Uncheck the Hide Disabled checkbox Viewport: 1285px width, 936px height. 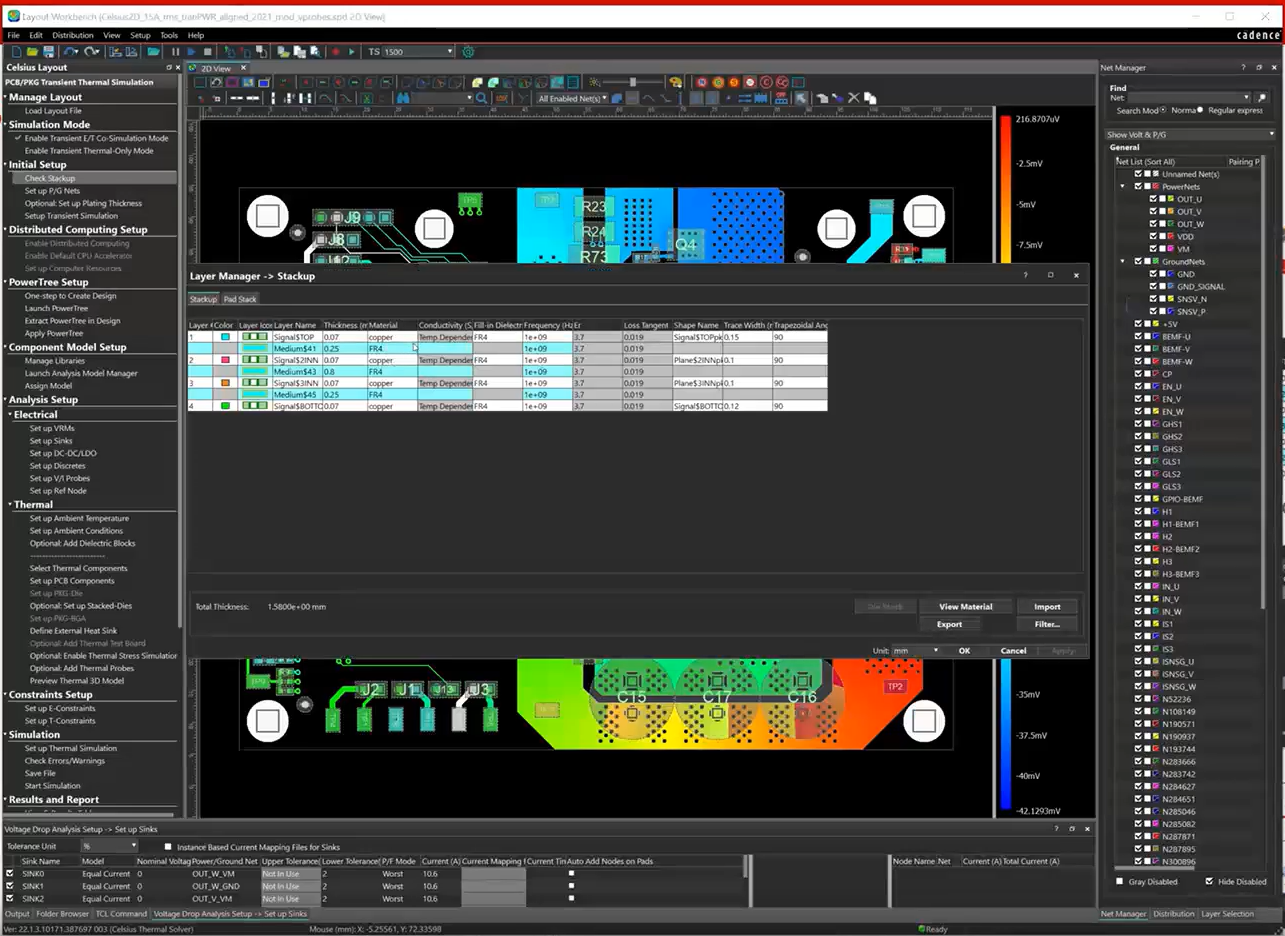pos(1210,881)
